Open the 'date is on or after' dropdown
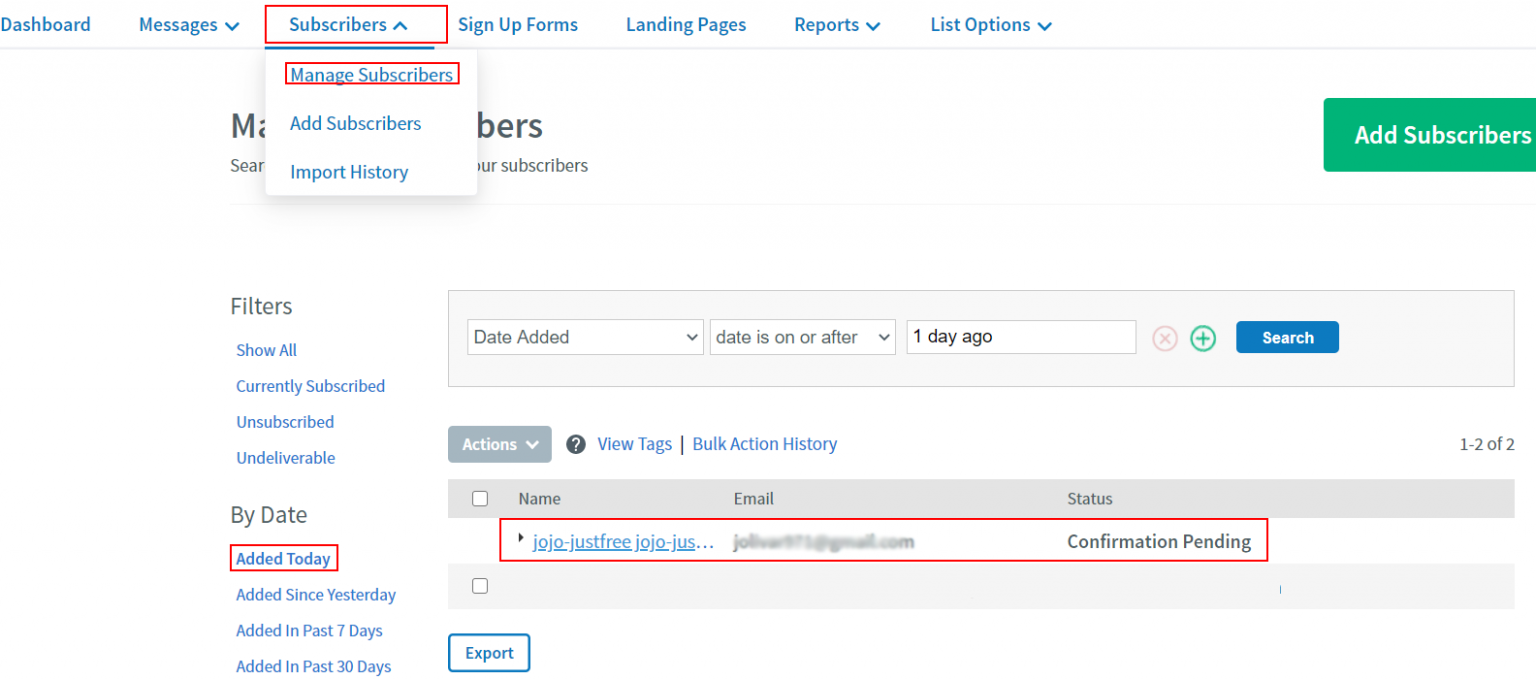 [x=802, y=337]
